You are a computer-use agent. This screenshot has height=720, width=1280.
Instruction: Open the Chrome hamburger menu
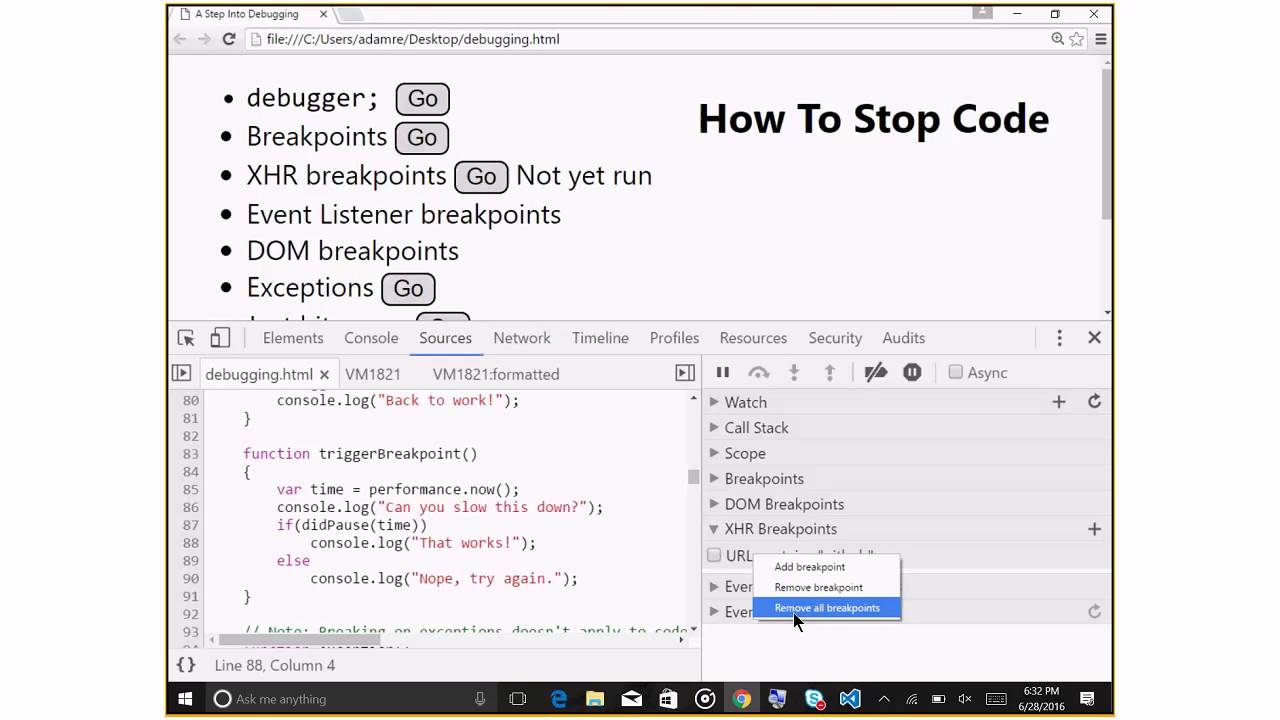[1100, 39]
